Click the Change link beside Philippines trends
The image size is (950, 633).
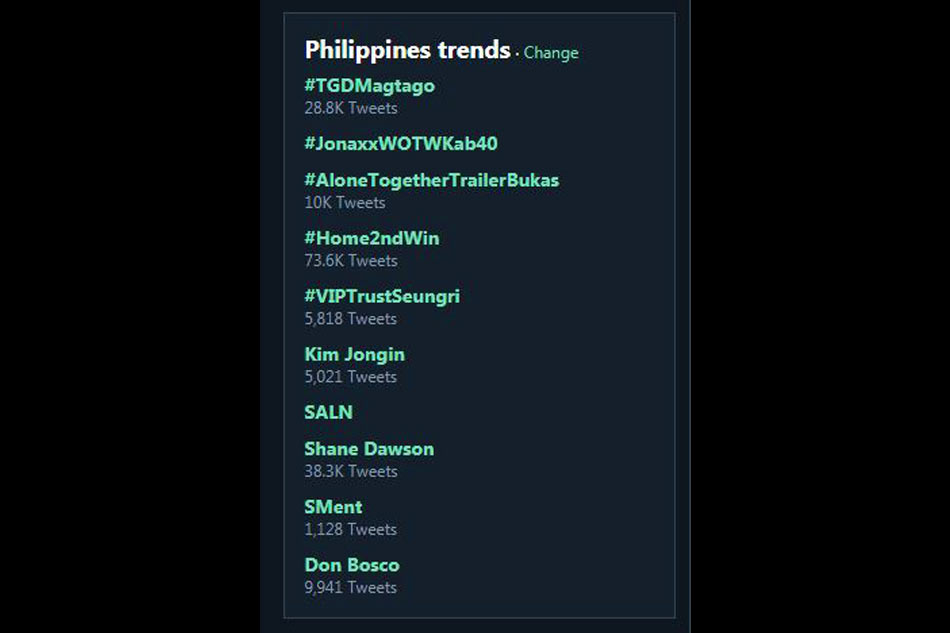[x=551, y=53]
